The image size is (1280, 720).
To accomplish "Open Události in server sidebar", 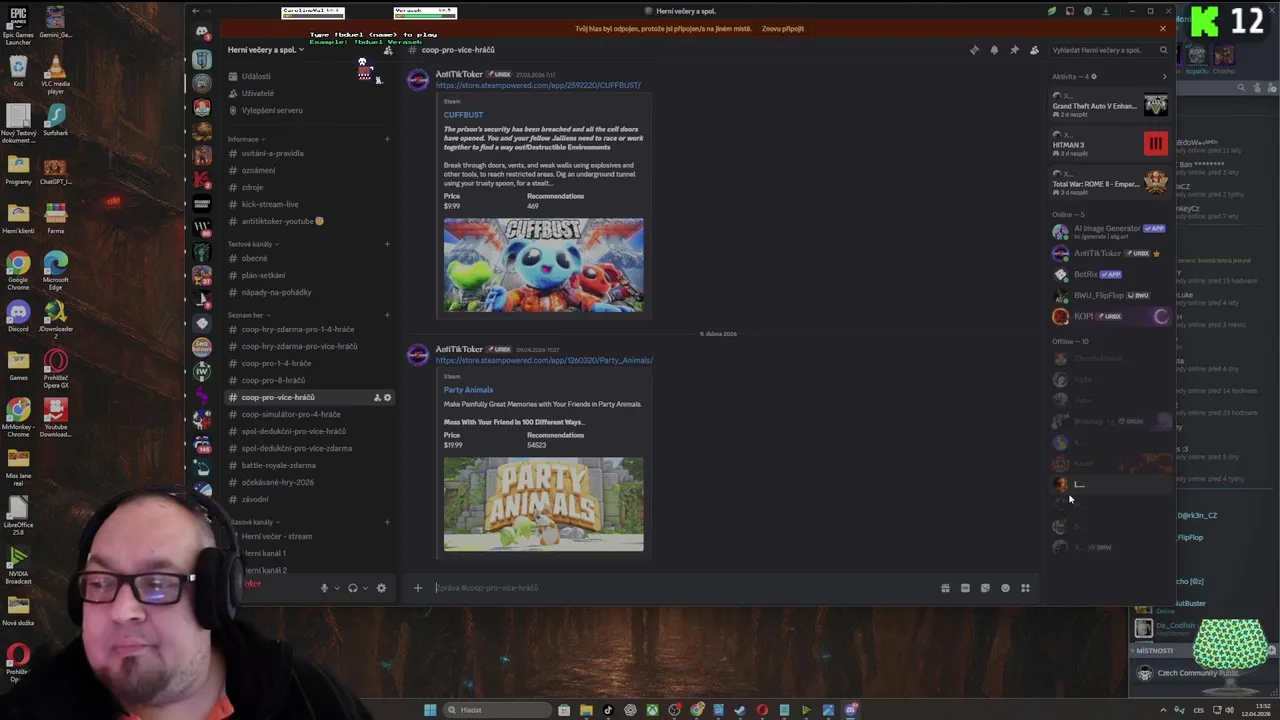I will pyautogui.click(x=310, y=76).
